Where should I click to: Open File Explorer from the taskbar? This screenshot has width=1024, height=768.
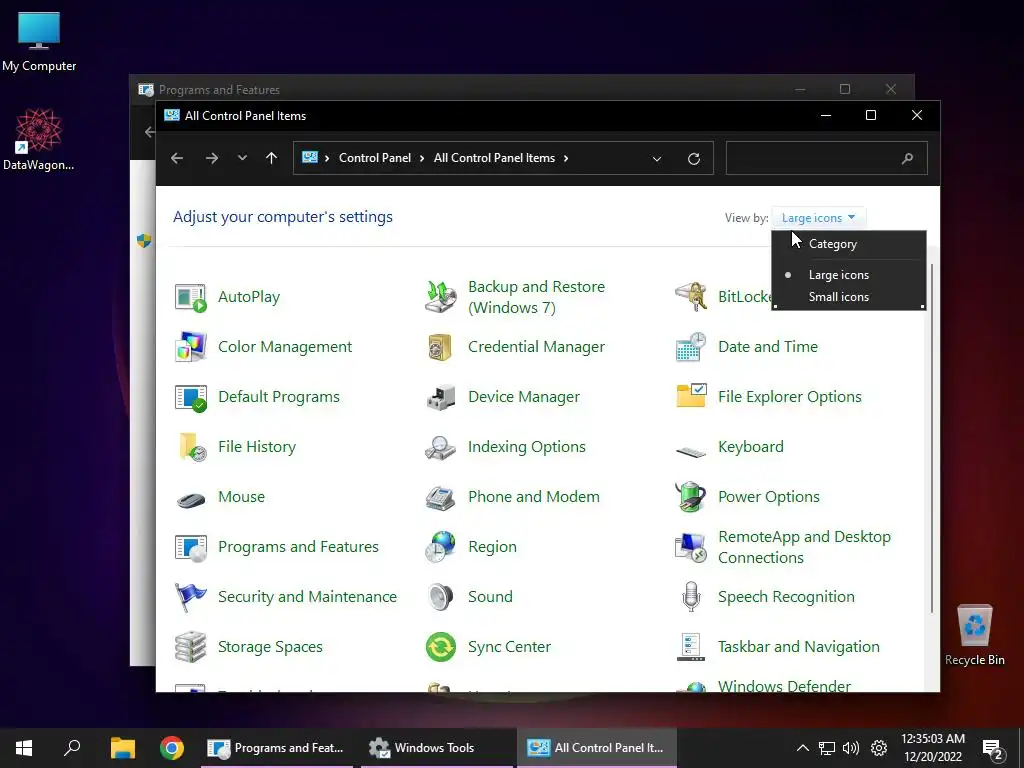click(x=123, y=748)
